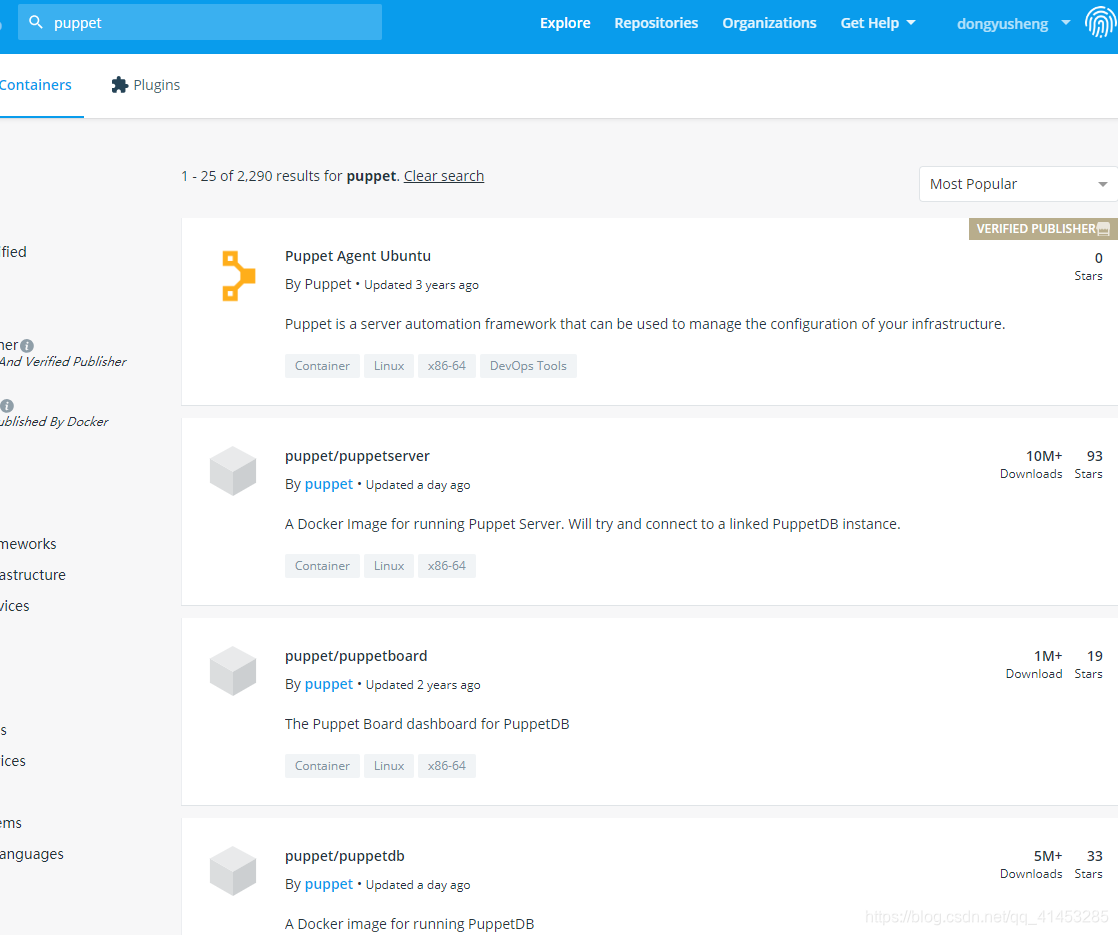
Task: Open the Most Popular sort dropdown
Action: tap(1017, 184)
